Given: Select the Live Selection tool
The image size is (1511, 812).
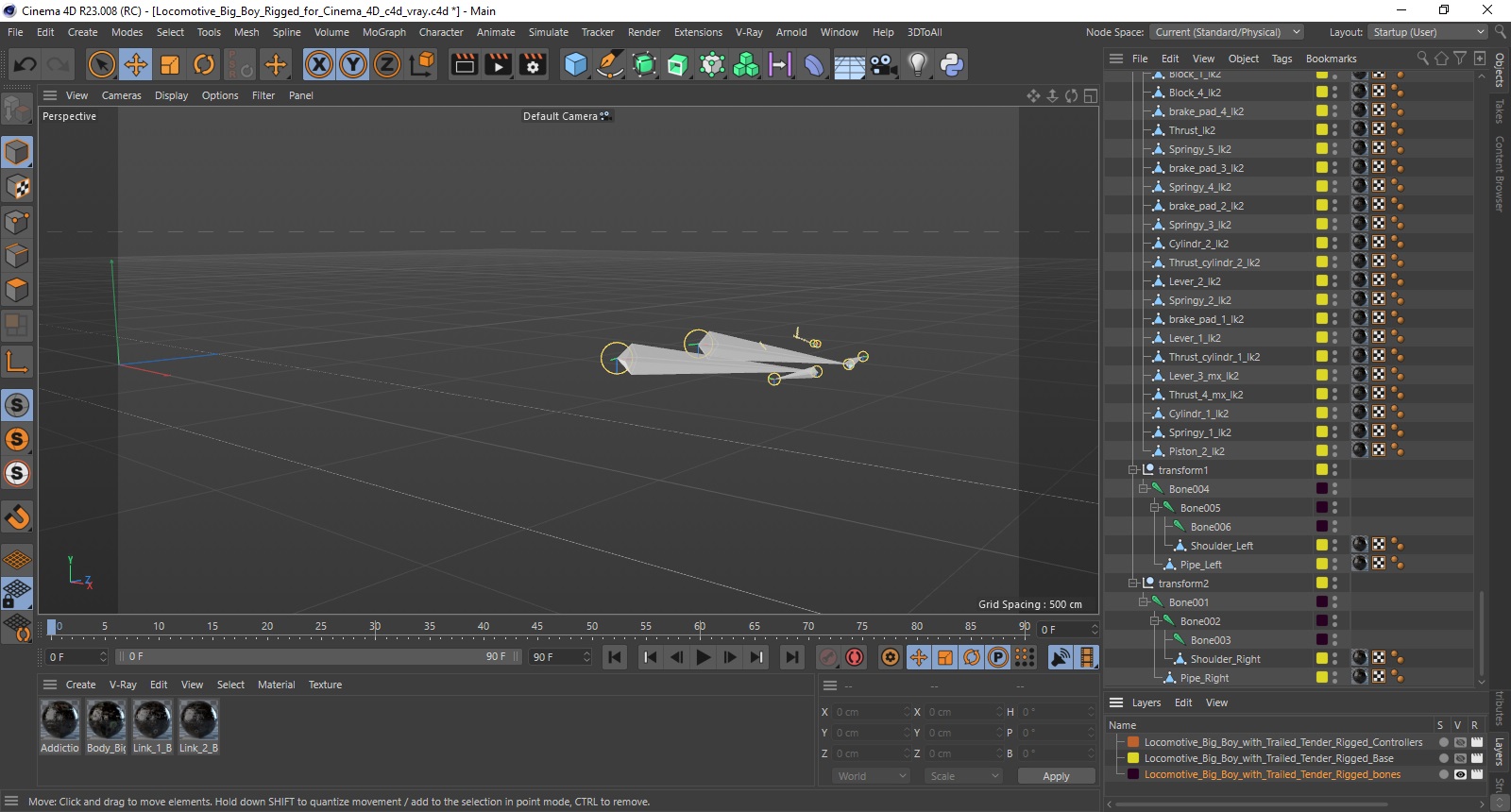Looking at the screenshot, I should (101, 64).
